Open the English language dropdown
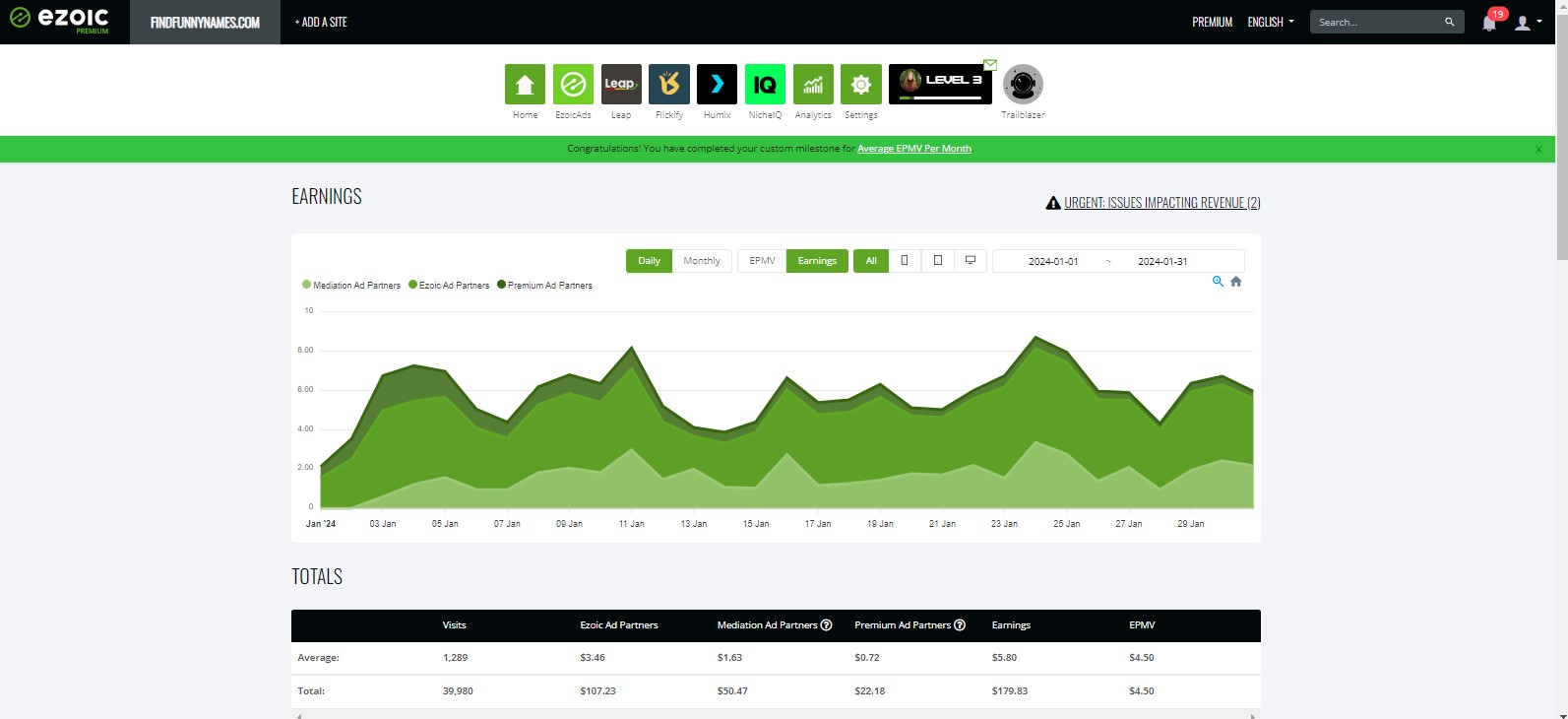 pos(1271,22)
